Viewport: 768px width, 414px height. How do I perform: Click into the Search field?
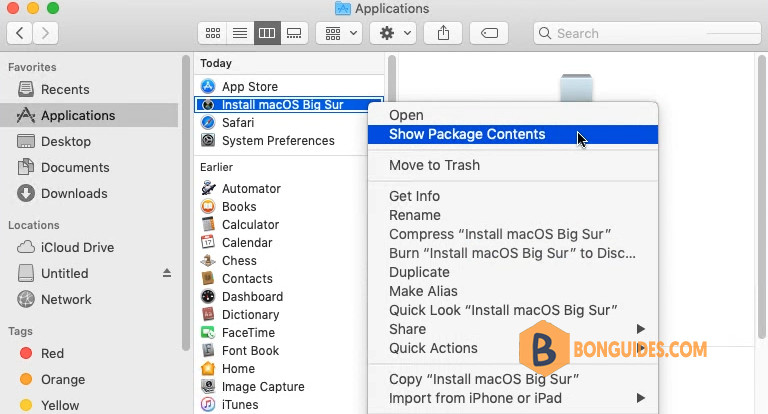click(x=647, y=33)
